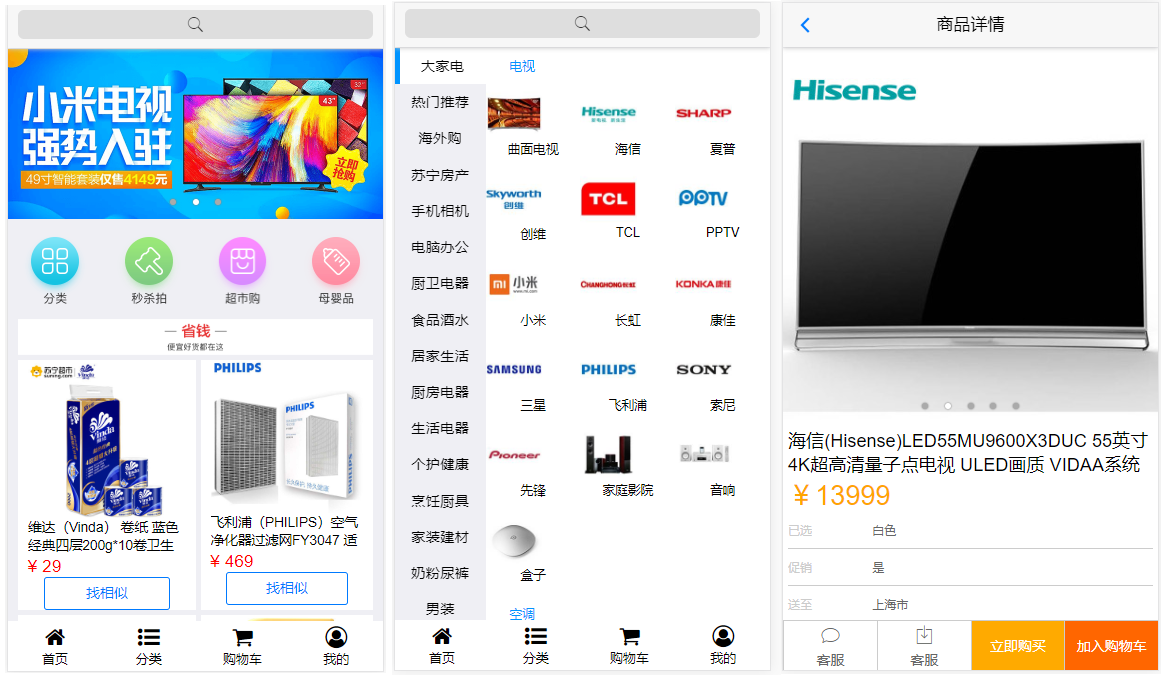Select the Pioneer 先锋 brand logo
This screenshot has width=1165, height=676.
[x=513, y=455]
